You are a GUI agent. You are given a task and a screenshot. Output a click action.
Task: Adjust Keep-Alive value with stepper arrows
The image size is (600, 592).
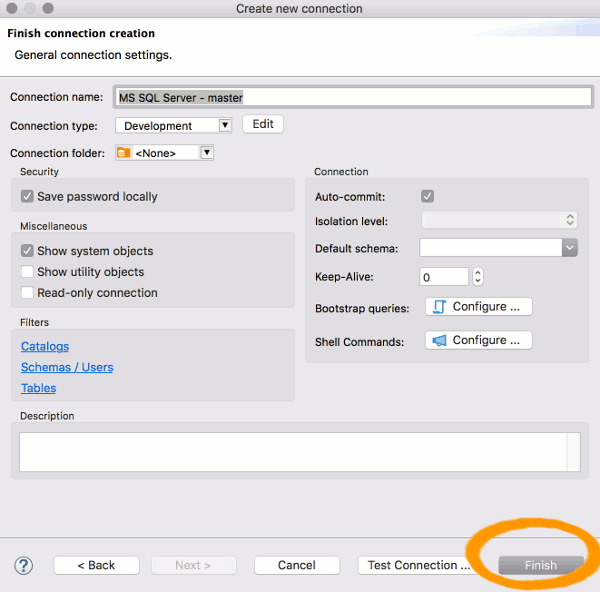478,276
